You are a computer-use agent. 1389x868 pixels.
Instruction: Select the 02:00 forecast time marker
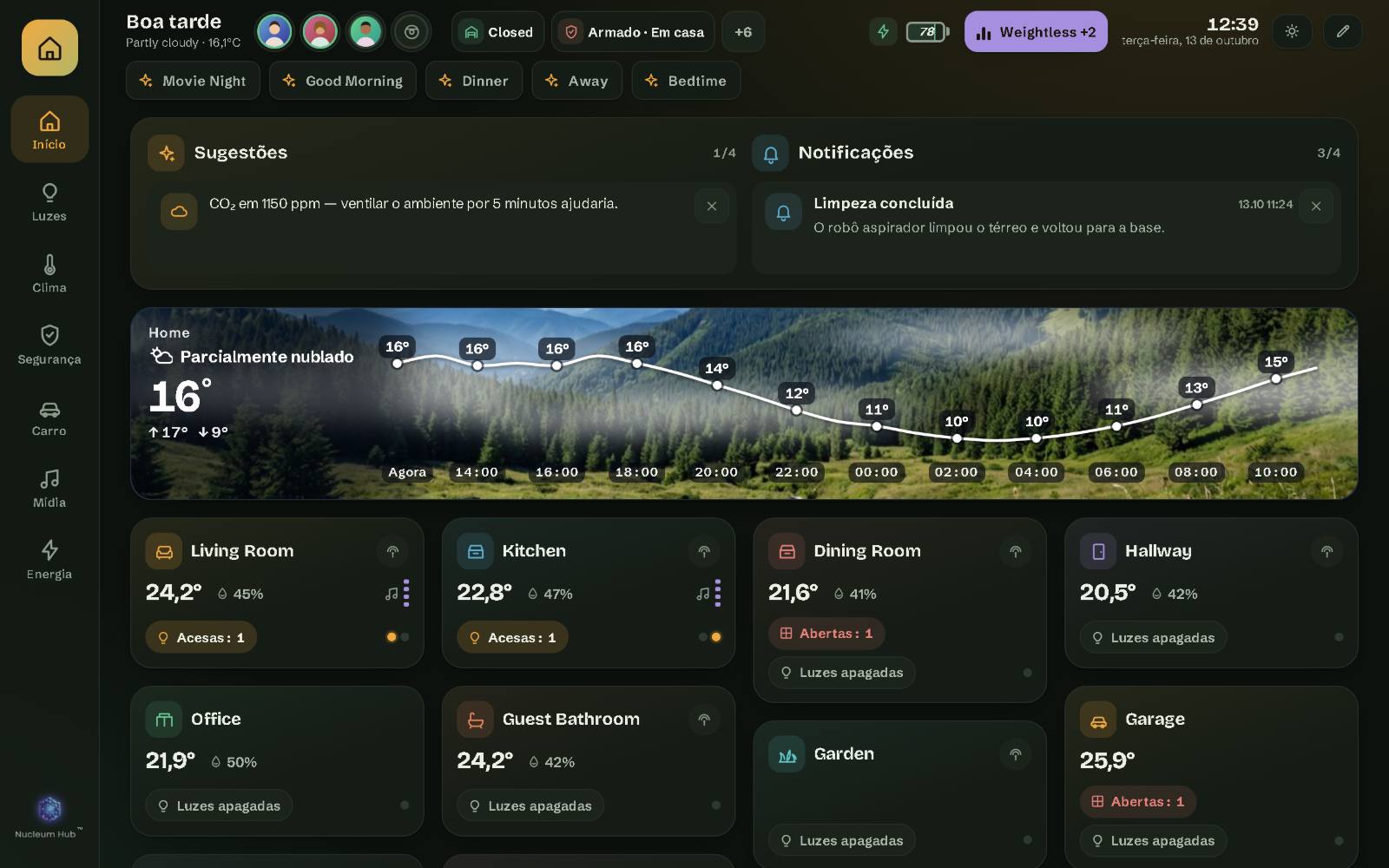[x=956, y=472]
